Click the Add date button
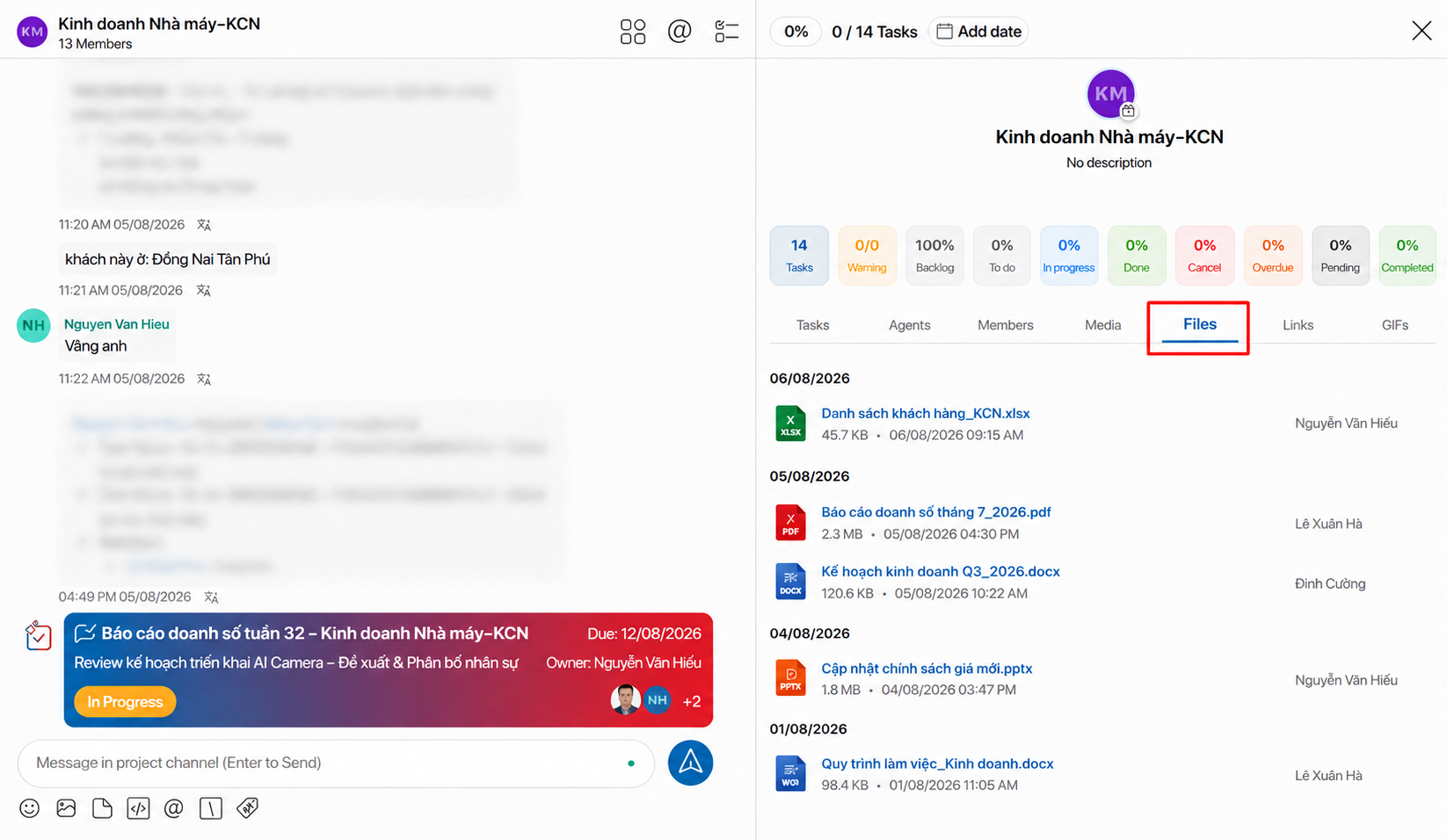This screenshot has height=840, width=1447. point(978,32)
